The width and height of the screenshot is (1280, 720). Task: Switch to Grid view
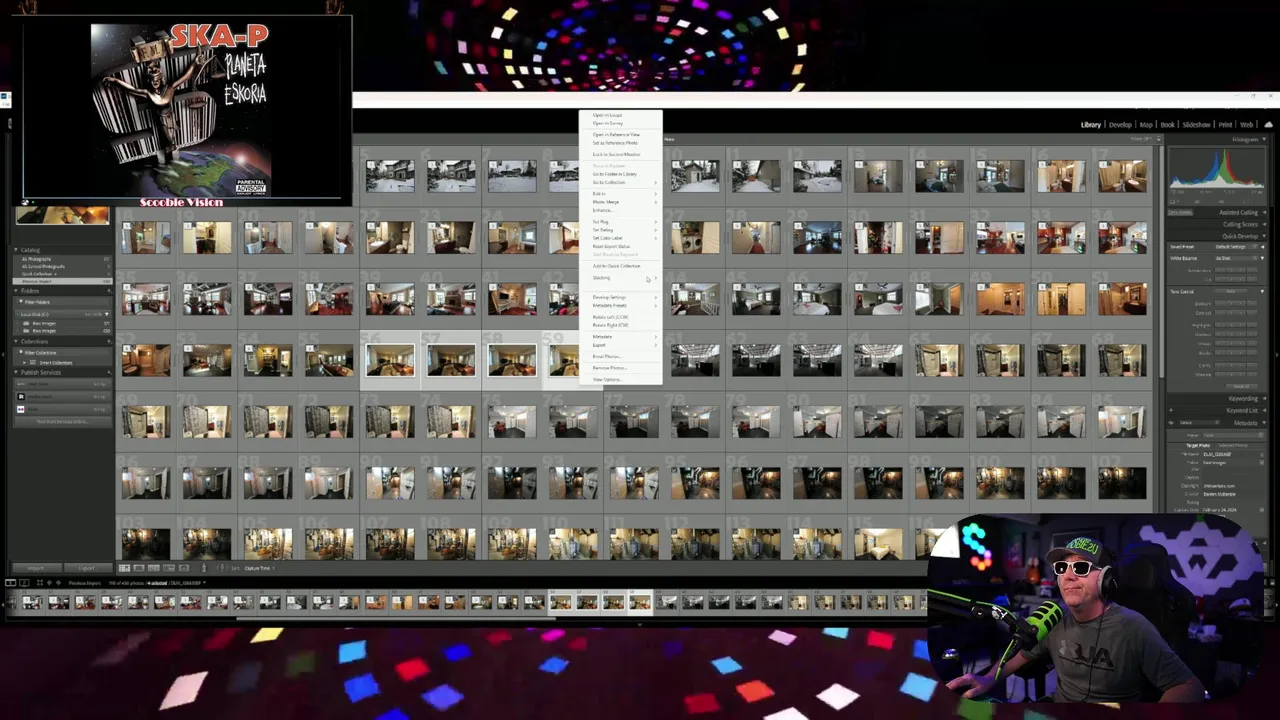click(x=124, y=568)
